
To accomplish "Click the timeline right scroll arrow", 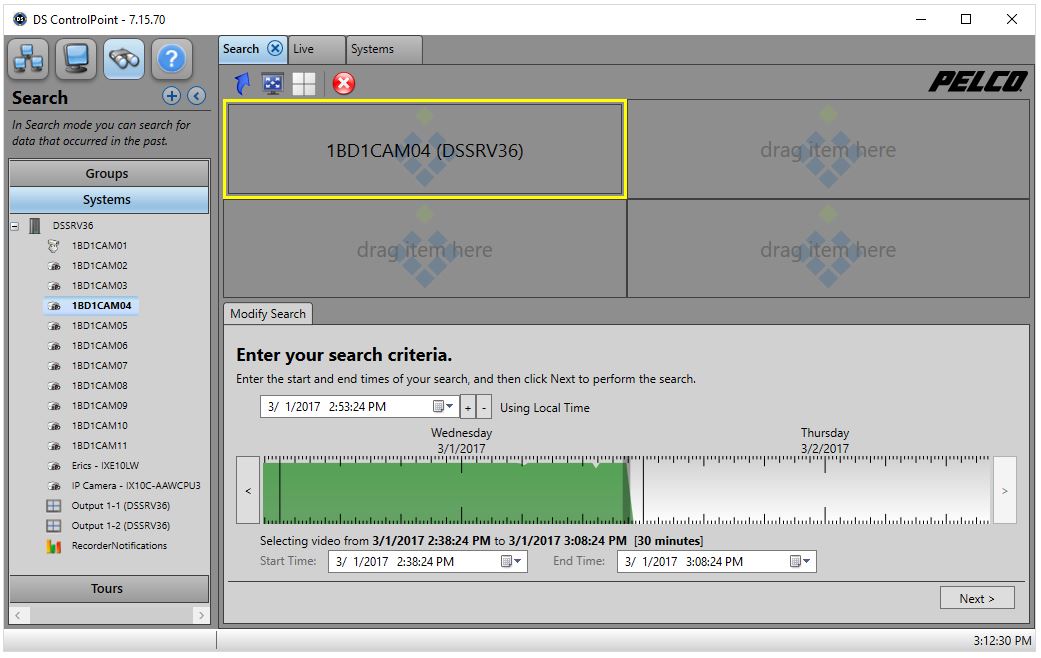I will (1005, 490).
